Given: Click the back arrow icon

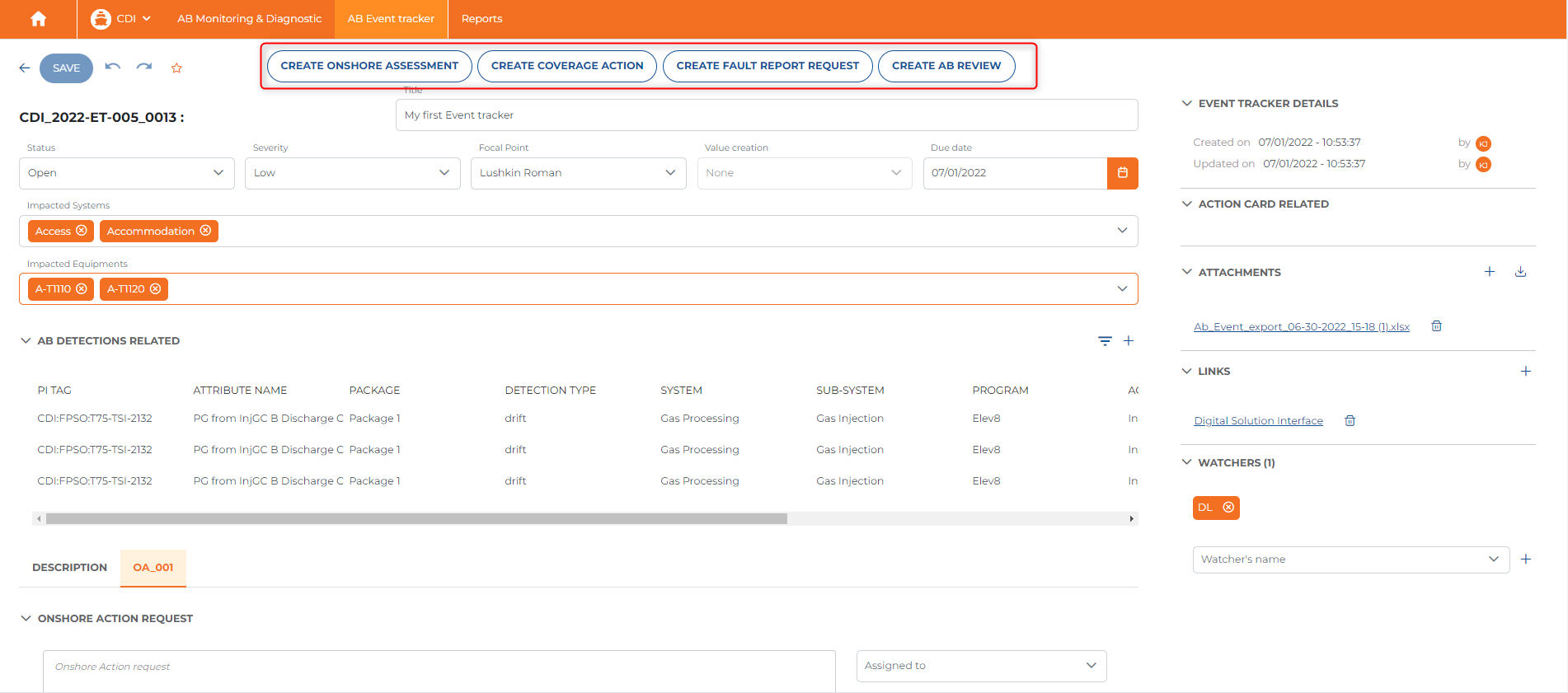Looking at the screenshot, I should click(x=25, y=68).
